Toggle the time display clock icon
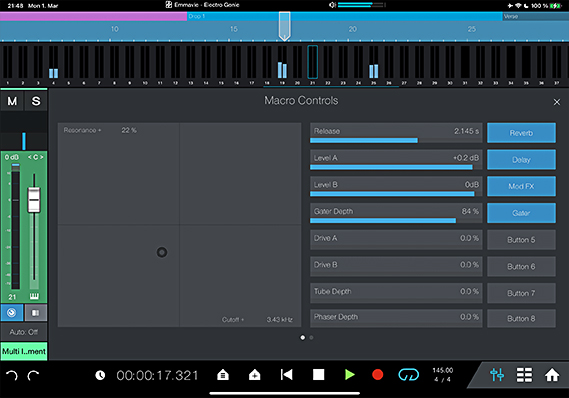569x398 pixels. [100, 375]
